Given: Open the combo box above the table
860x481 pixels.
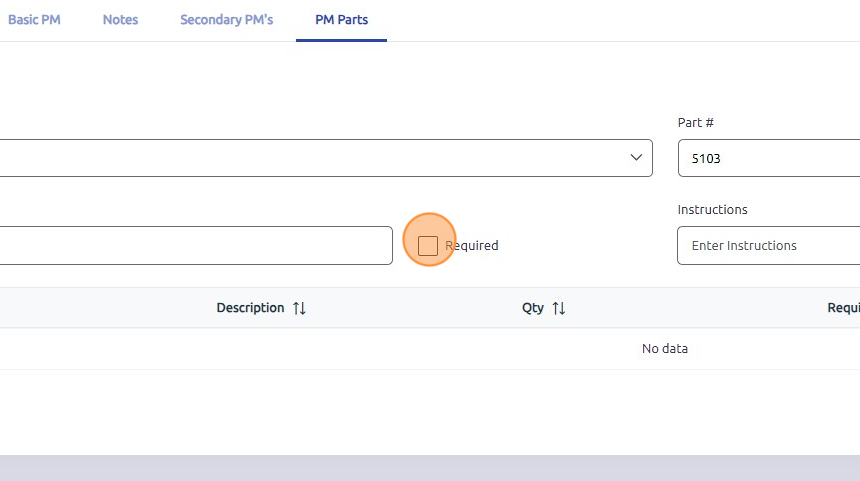Looking at the screenshot, I should 320,158.
